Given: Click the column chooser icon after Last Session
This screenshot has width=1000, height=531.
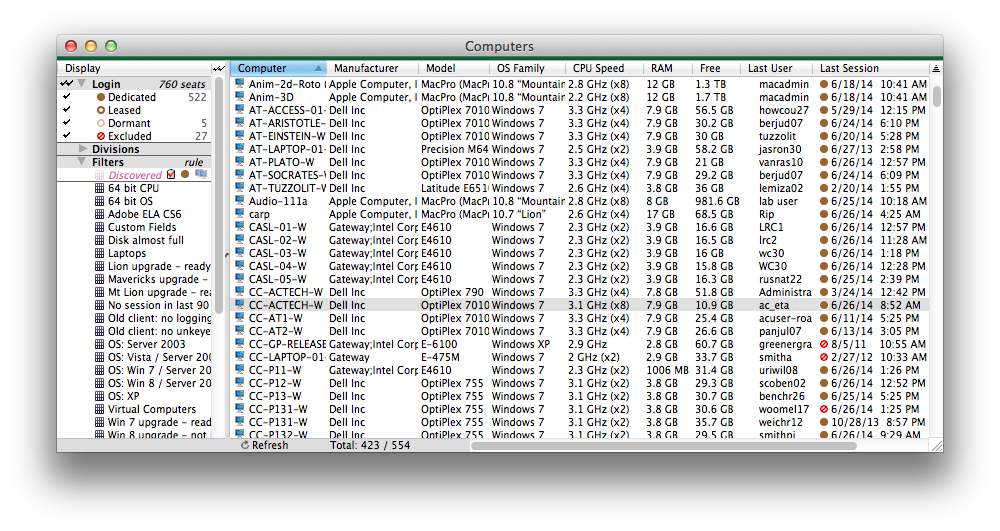Looking at the screenshot, I should click(936, 68).
